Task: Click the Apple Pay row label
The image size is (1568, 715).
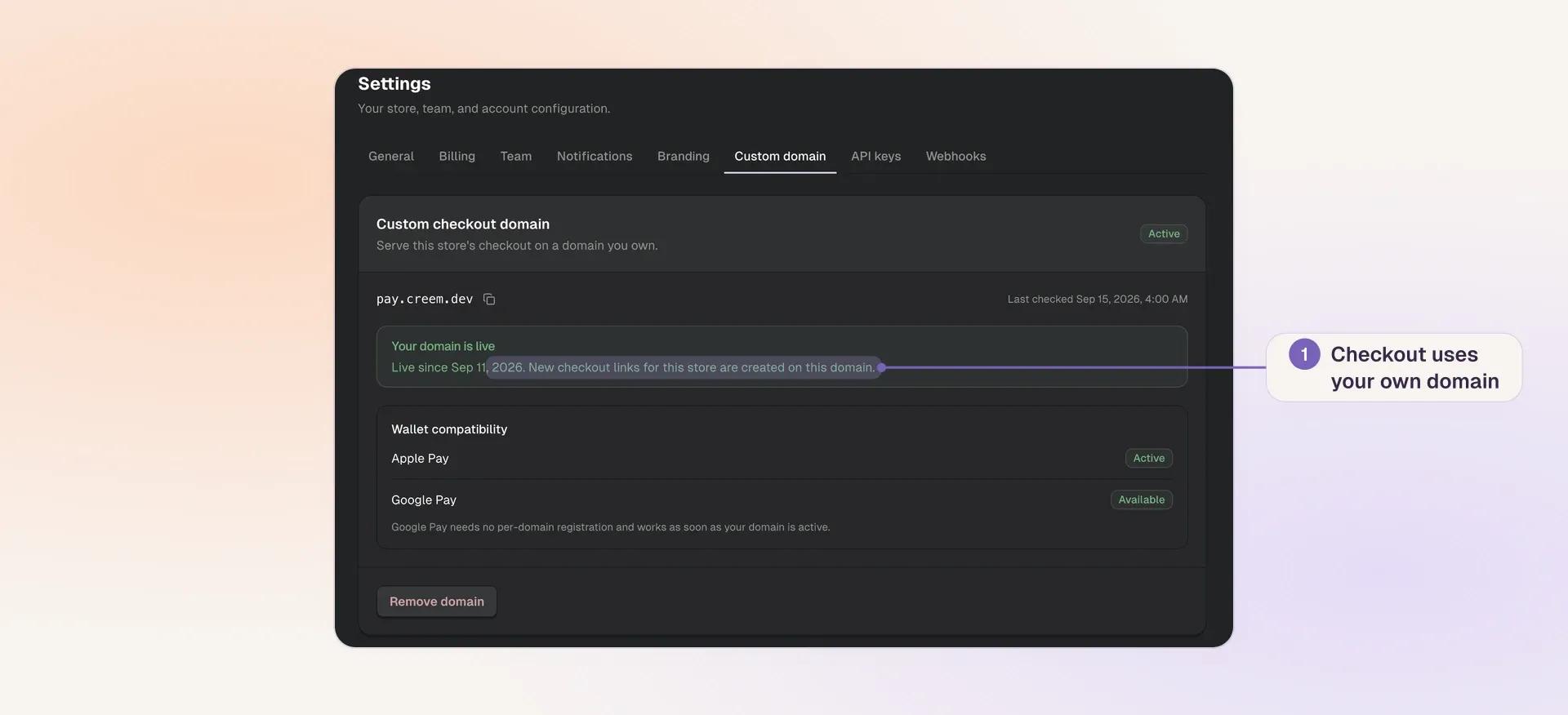Action: [420, 459]
